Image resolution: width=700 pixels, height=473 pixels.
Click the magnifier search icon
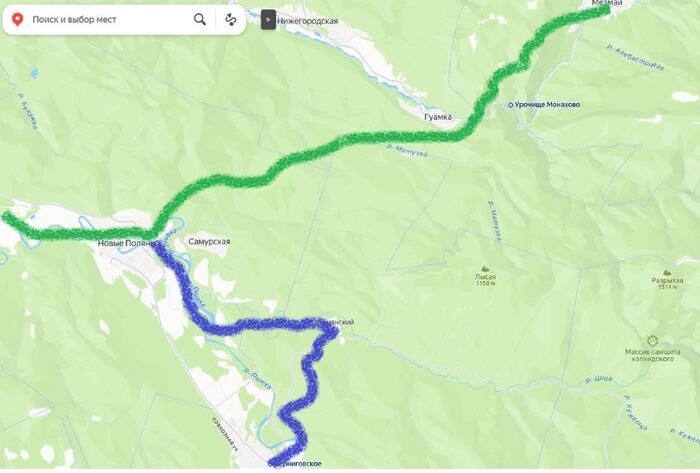(200, 19)
